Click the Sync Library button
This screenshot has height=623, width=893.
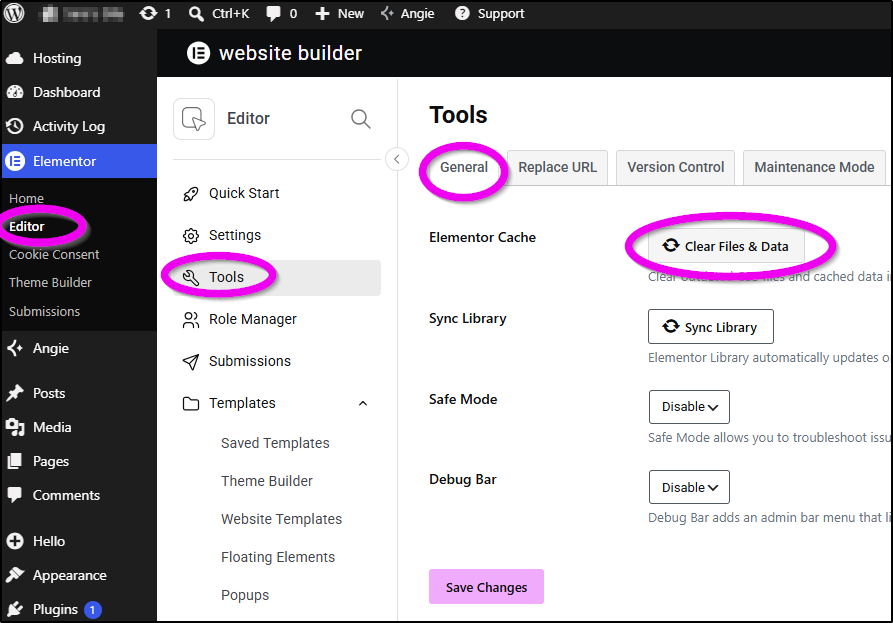pos(711,327)
